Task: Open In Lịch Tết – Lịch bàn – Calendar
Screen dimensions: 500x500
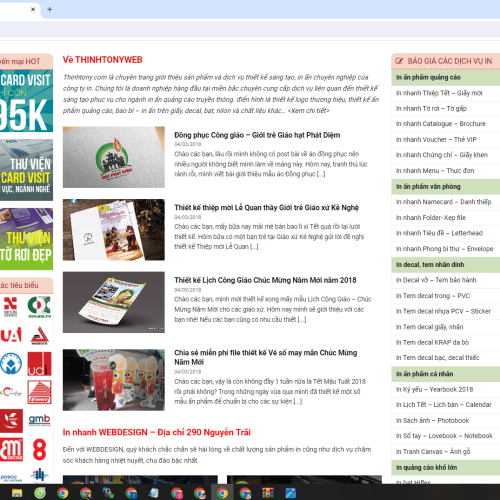Action: click(x=444, y=405)
